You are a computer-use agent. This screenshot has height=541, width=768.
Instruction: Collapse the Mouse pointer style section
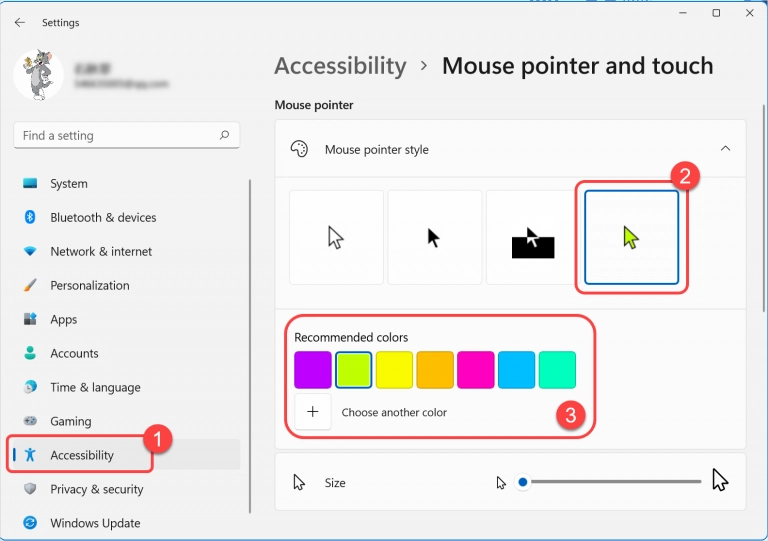point(725,148)
